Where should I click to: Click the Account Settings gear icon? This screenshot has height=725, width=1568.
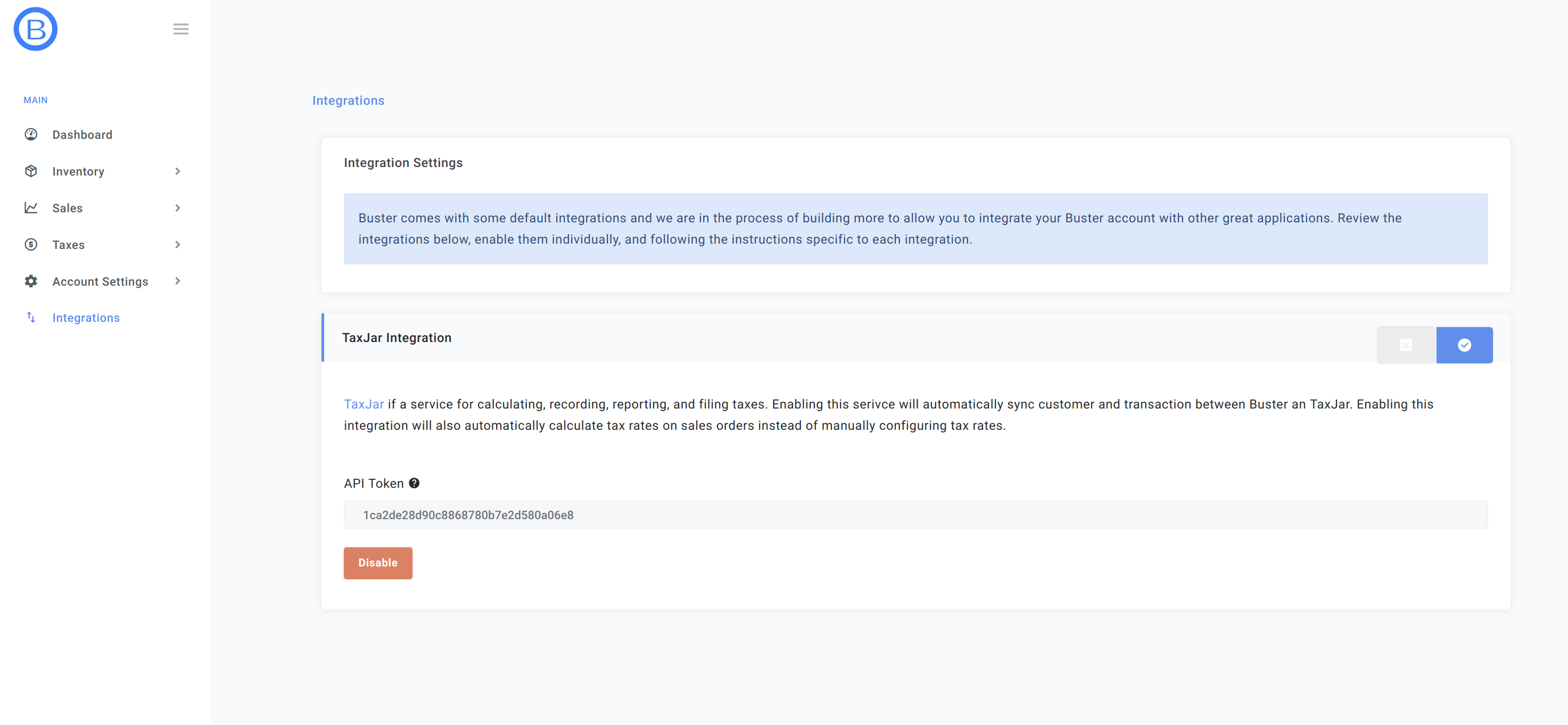(31, 281)
